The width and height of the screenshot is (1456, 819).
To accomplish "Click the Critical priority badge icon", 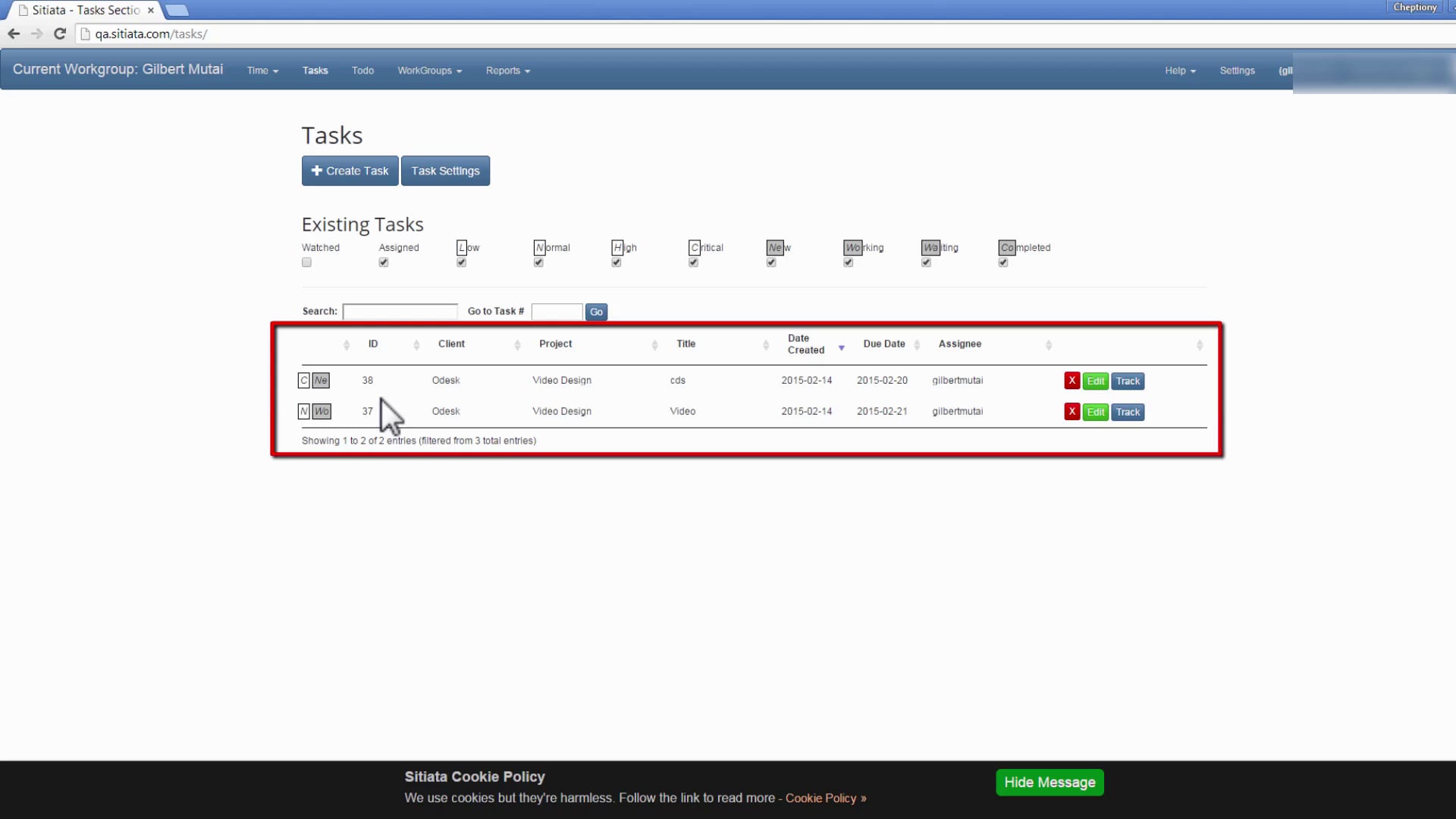I will (695, 248).
